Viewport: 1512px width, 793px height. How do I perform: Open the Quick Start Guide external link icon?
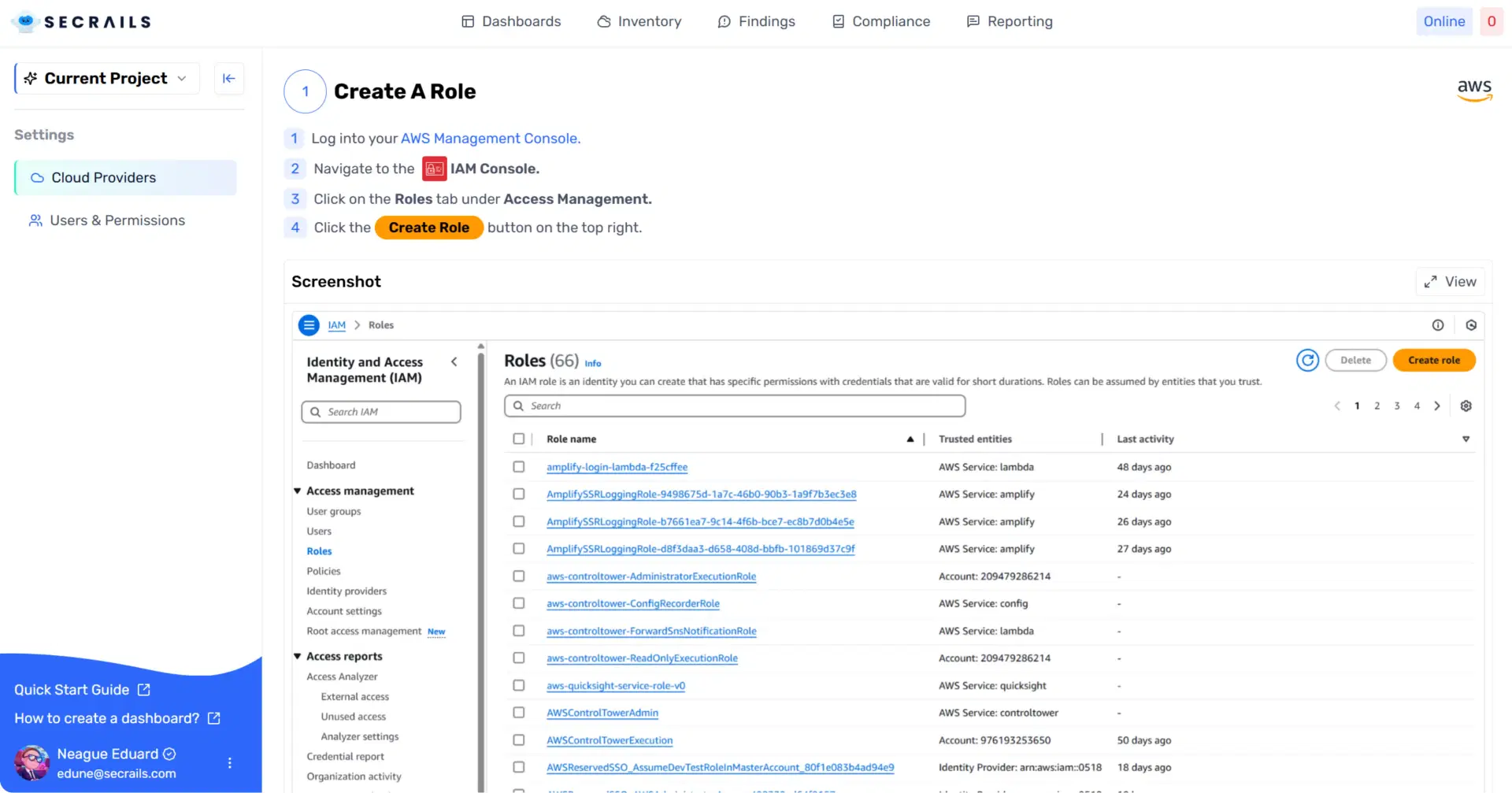(x=144, y=690)
